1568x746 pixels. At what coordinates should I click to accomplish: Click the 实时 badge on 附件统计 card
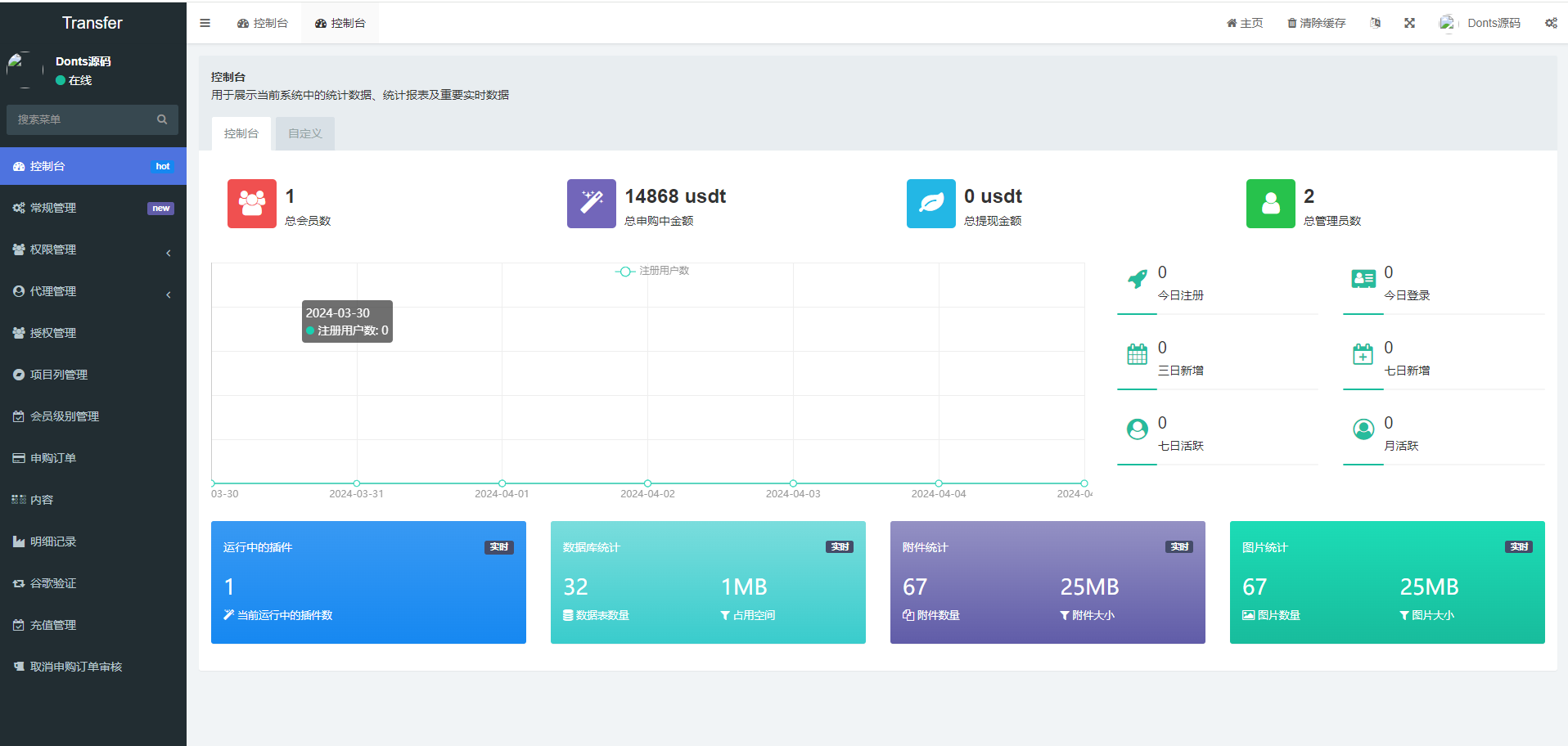[1179, 547]
